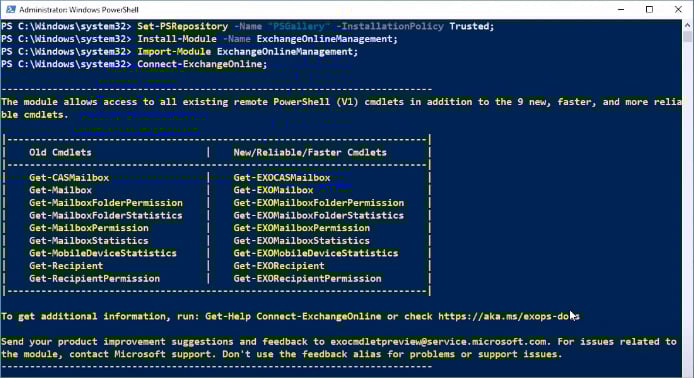Click 'Get-EXOMailboxStatistics' entry
The width and height of the screenshot is (694, 378).
(x=301, y=241)
